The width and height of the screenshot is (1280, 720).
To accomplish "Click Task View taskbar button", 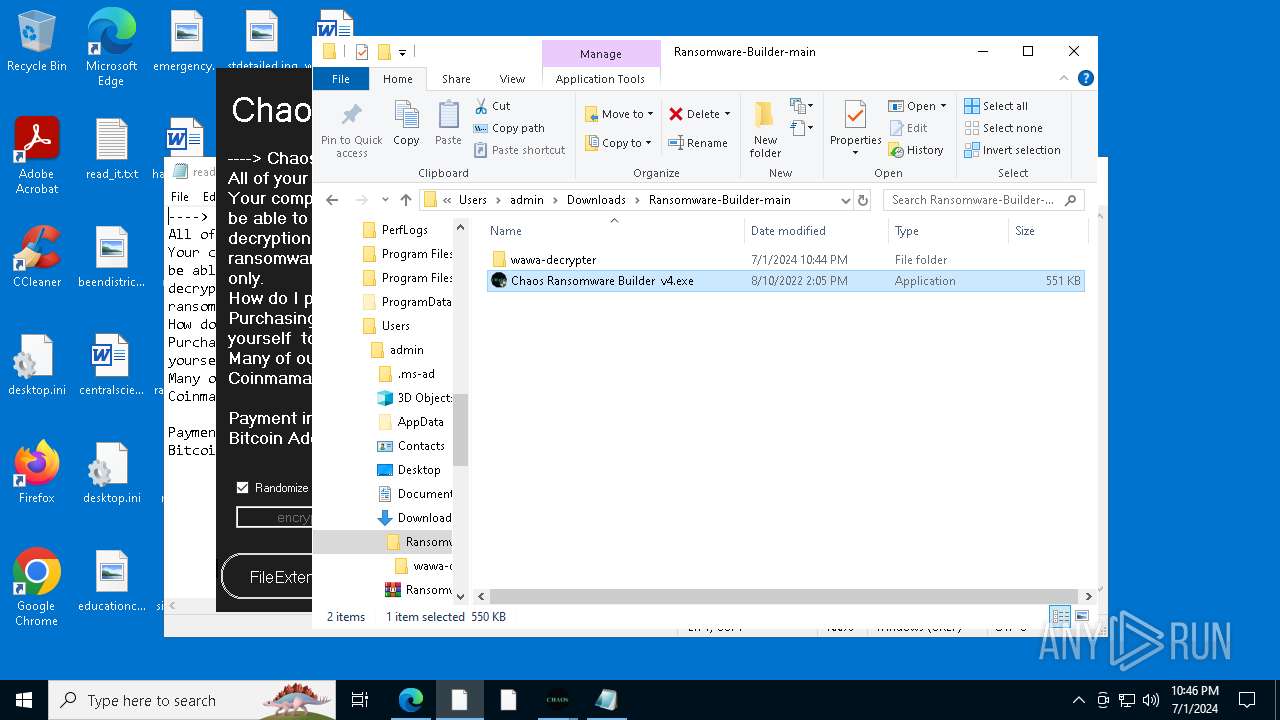I will coord(360,701).
